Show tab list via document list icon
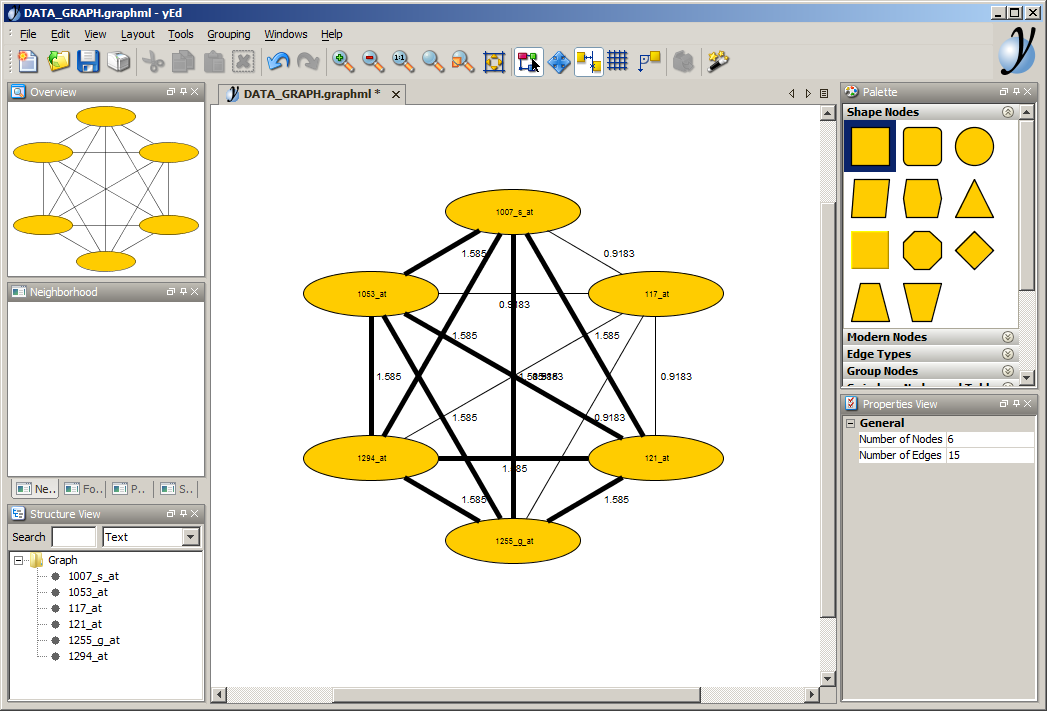 tap(824, 93)
